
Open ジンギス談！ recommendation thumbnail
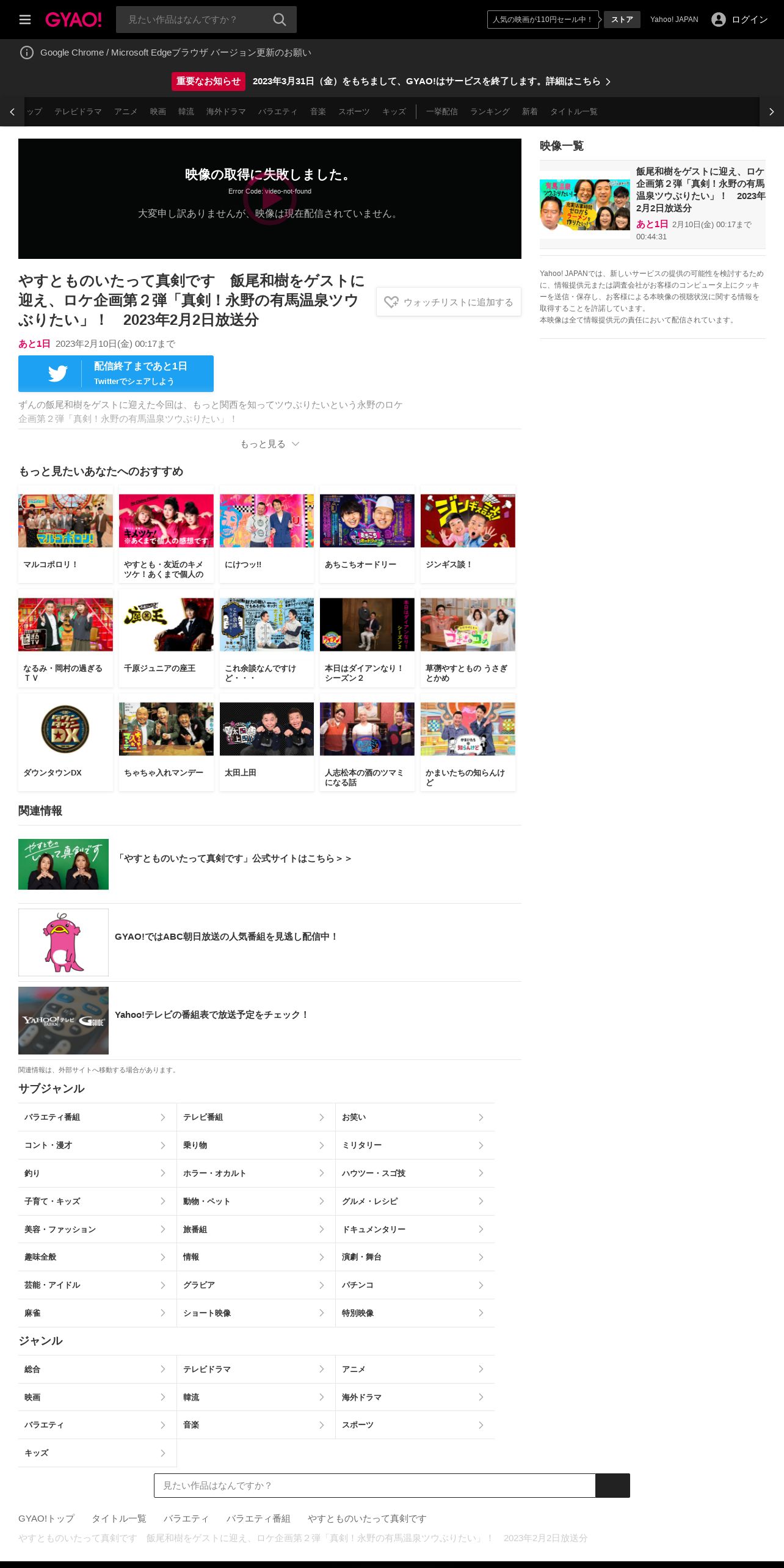[468, 521]
